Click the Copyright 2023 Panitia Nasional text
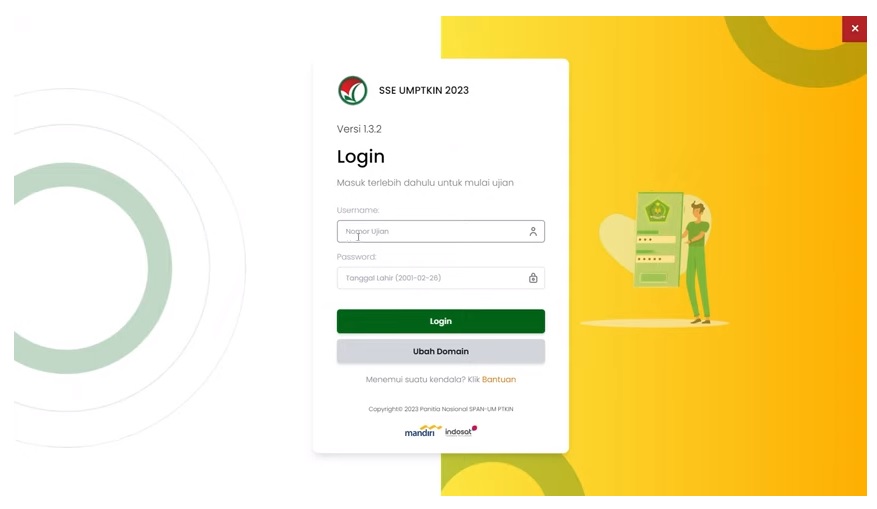The image size is (877, 509). pyautogui.click(x=441, y=409)
